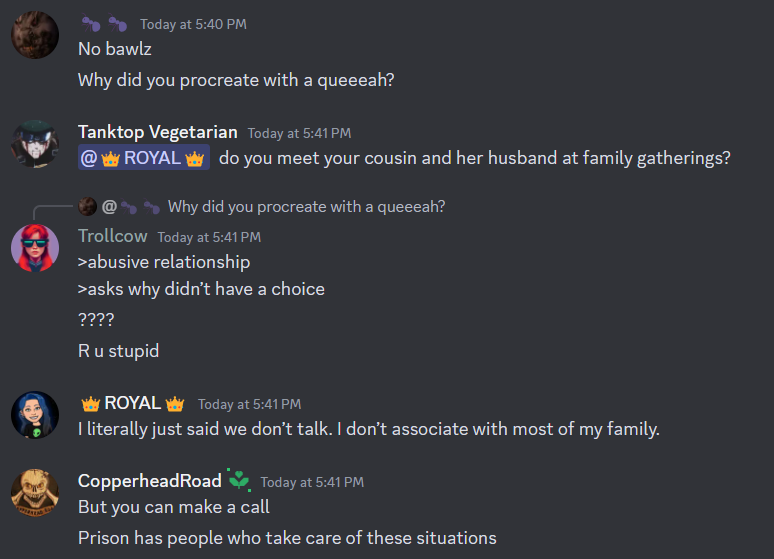Screen dimensions: 774x559
Task: Select the "R u stupid" message
Action: 118,351
